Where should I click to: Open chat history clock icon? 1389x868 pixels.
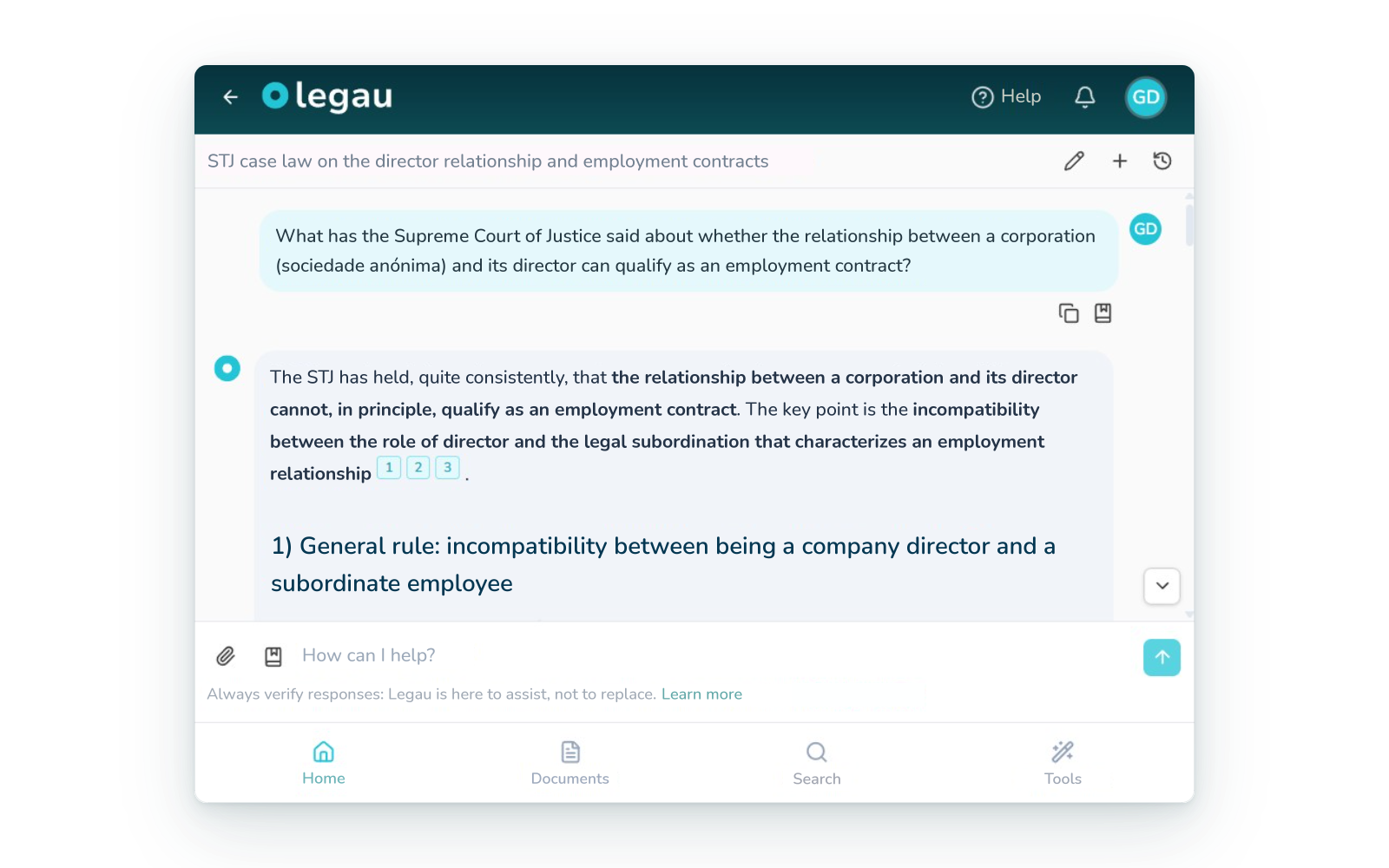click(x=1162, y=161)
